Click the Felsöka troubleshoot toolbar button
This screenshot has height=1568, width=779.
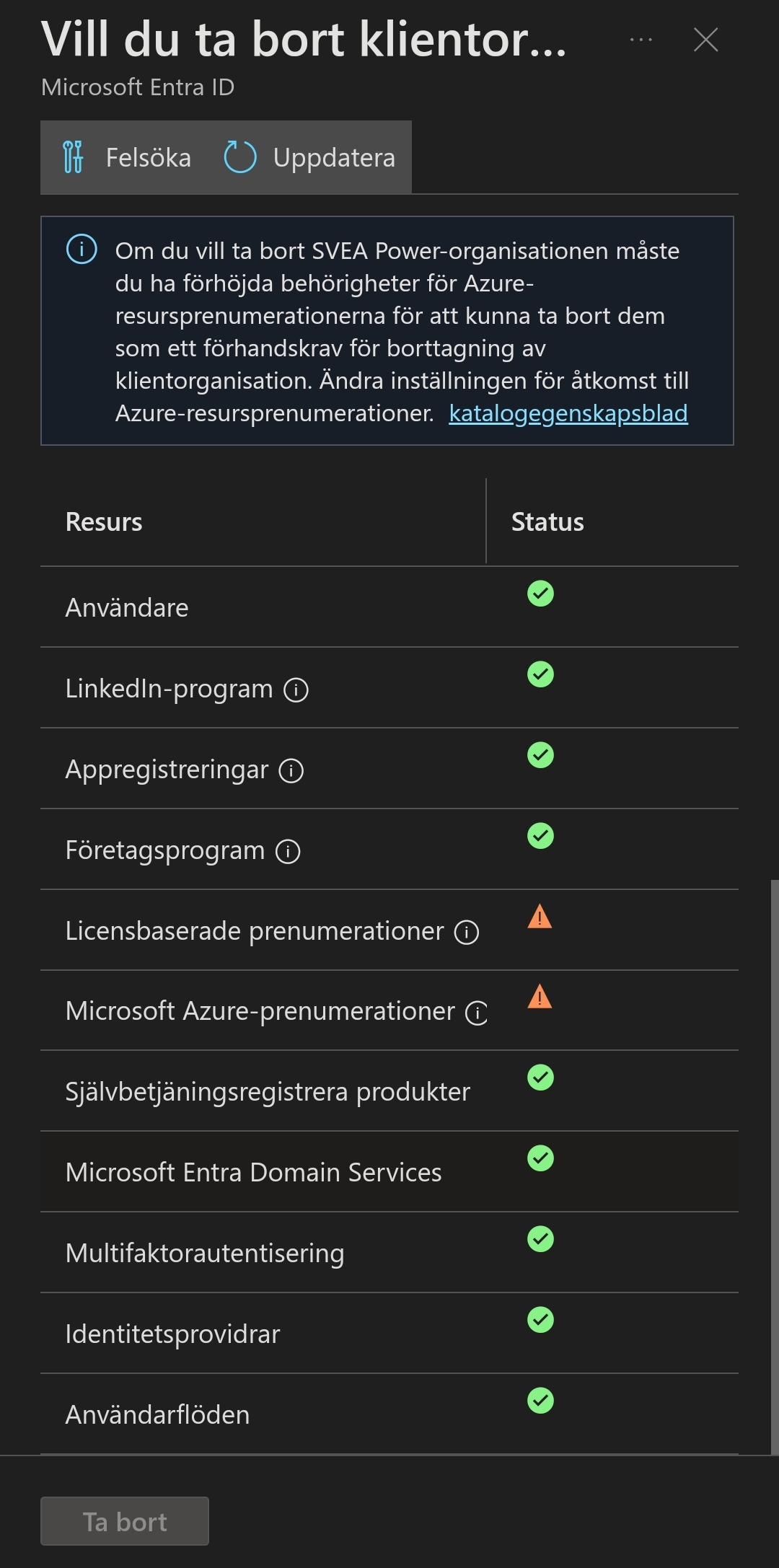tap(127, 157)
